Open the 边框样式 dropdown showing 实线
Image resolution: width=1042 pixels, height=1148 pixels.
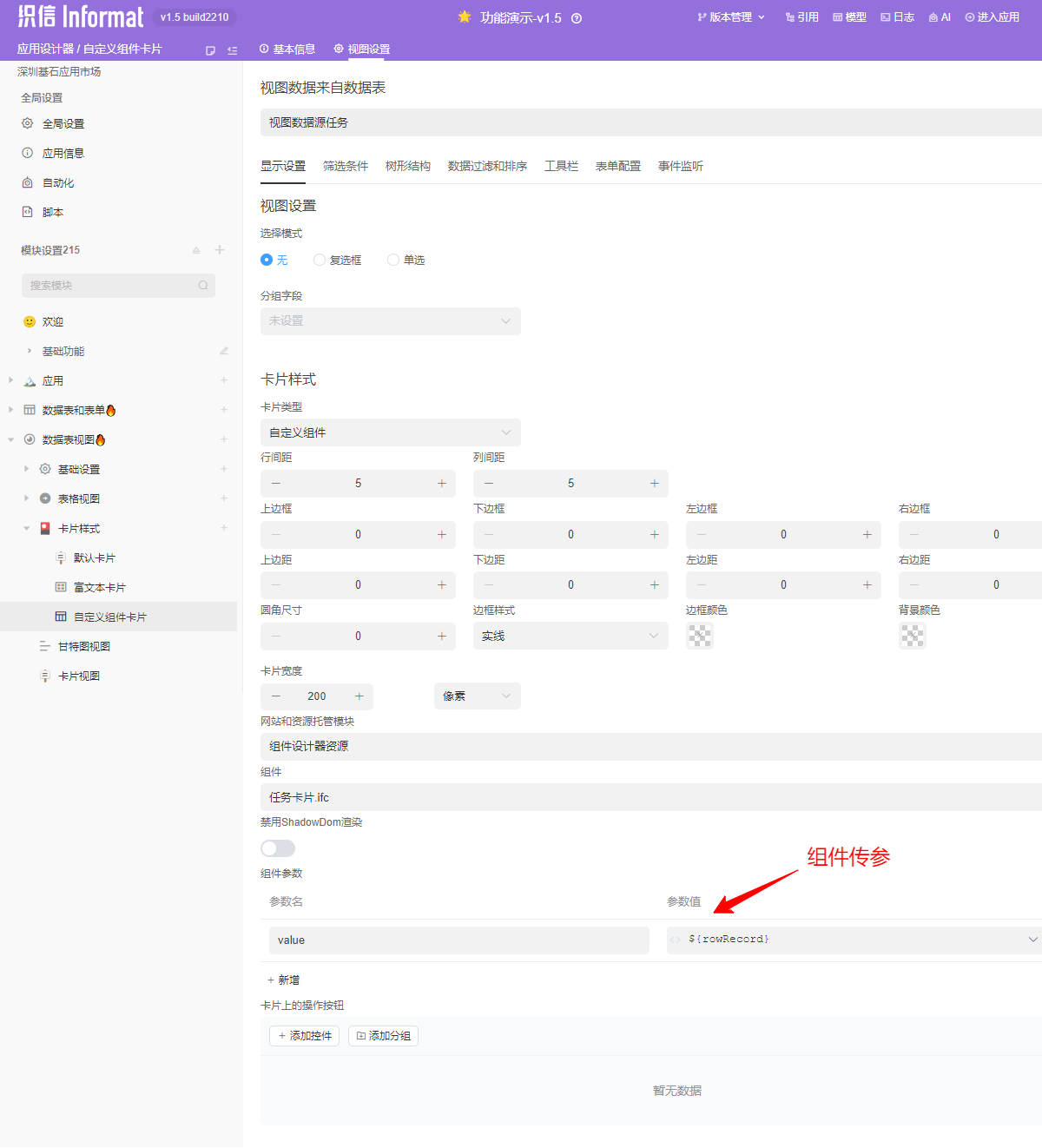pyautogui.click(x=570, y=636)
